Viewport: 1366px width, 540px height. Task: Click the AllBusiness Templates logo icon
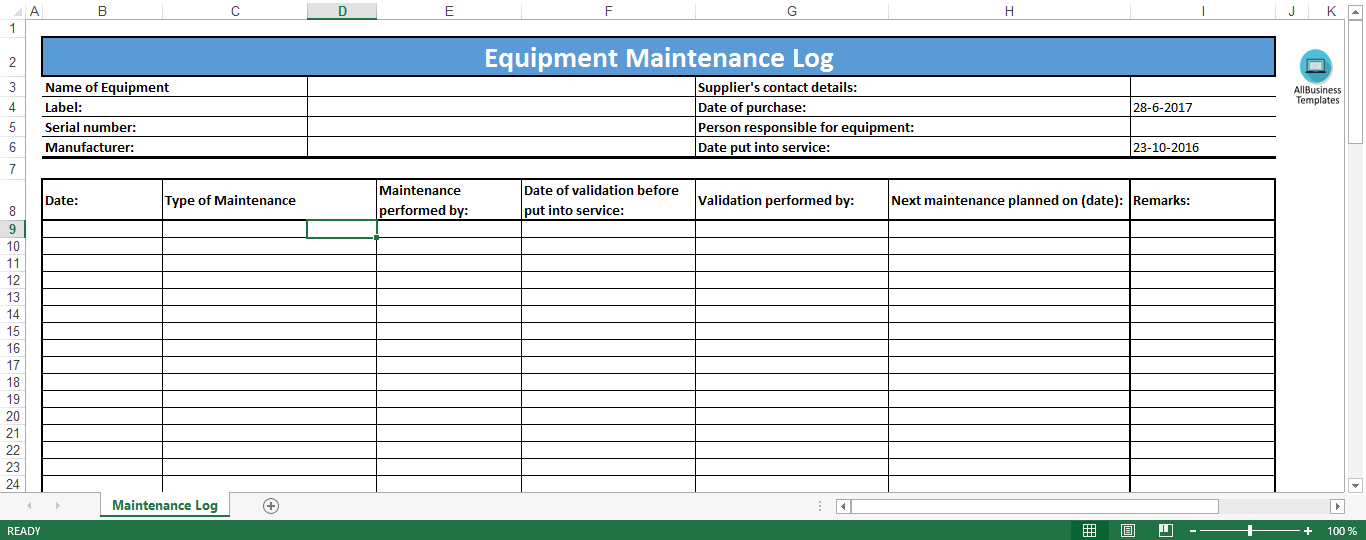pyautogui.click(x=1316, y=66)
